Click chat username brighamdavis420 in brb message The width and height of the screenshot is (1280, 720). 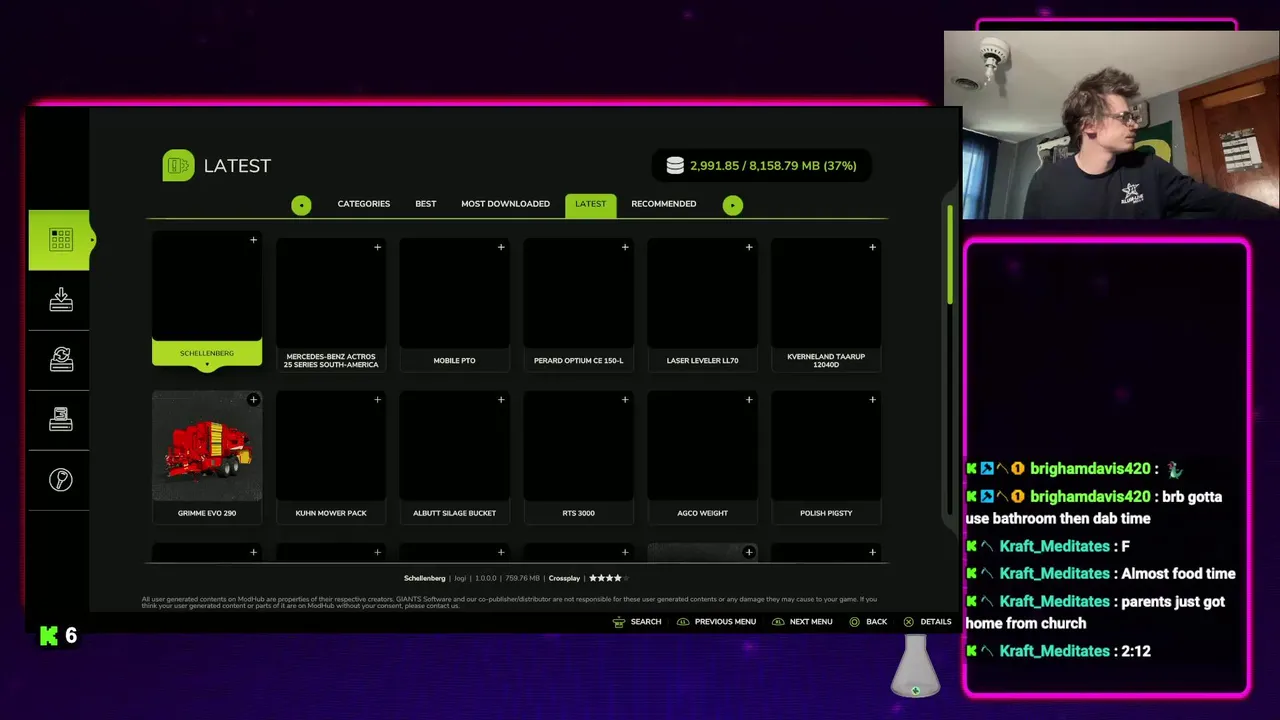[x=1090, y=497]
